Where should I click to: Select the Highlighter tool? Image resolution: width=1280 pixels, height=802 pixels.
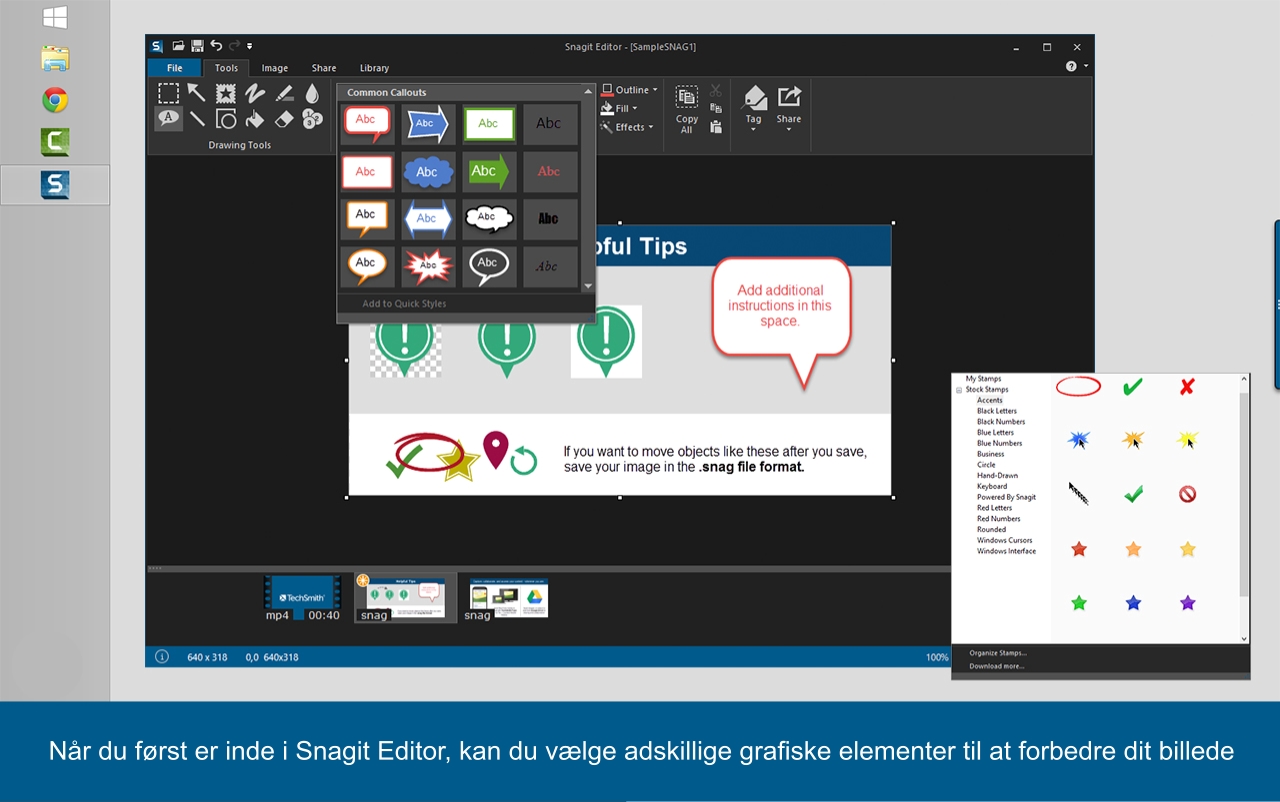point(283,92)
